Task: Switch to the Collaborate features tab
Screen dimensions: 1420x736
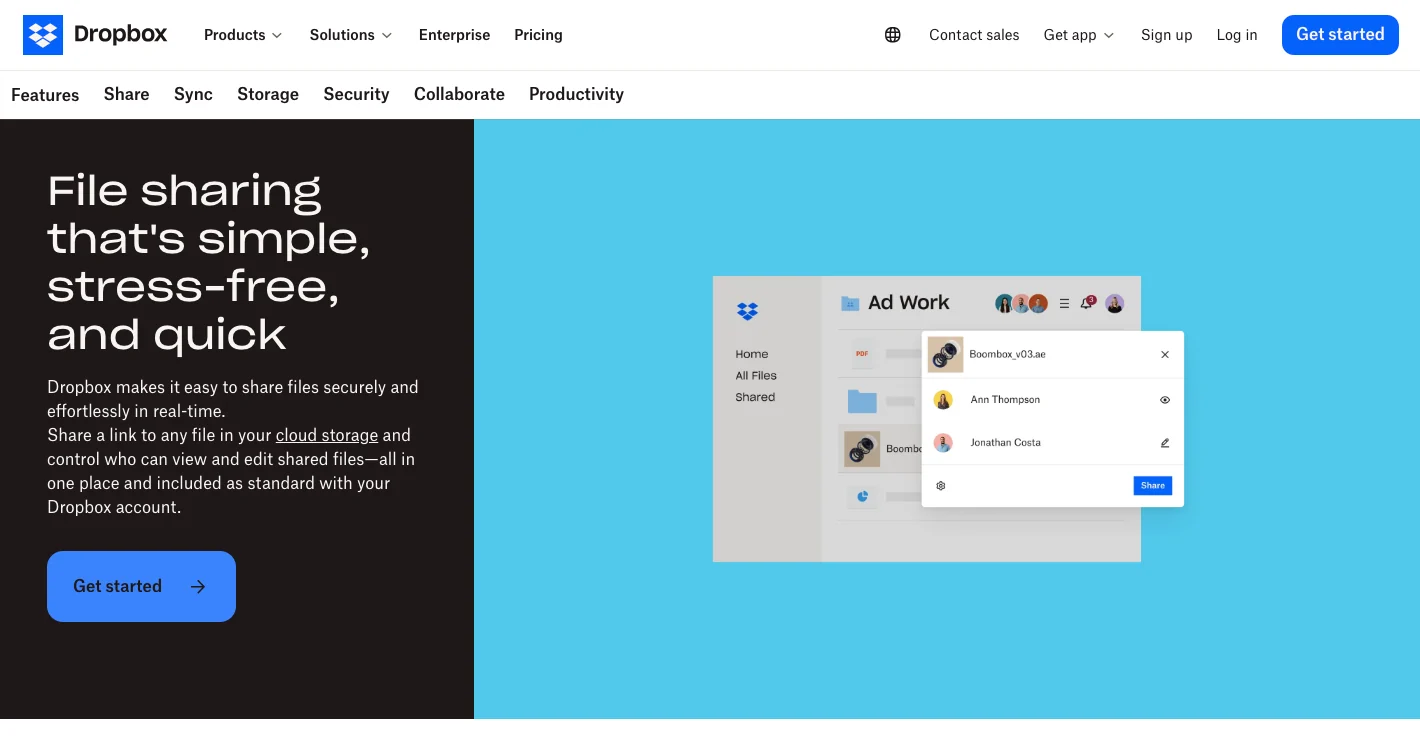Action: pyautogui.click(x=459, y=94)
